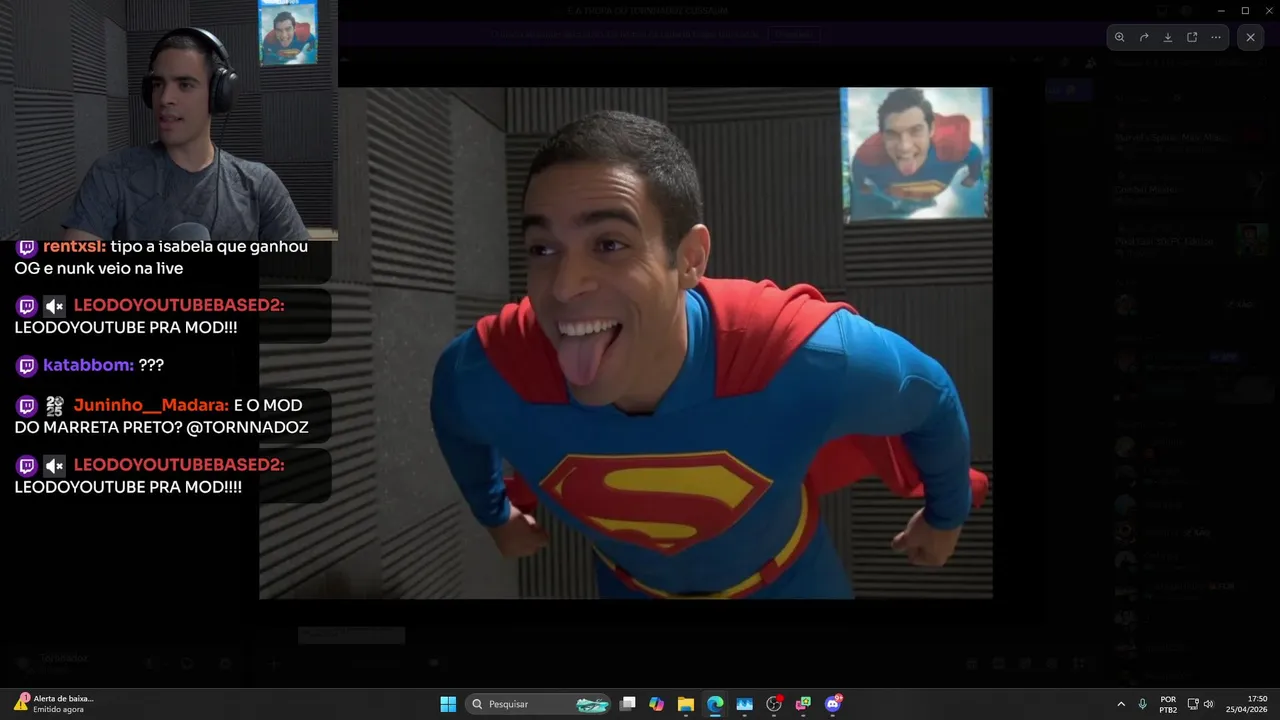
Task: Forward the image using the curved arrow
Action: click(x=1144, y=37)
